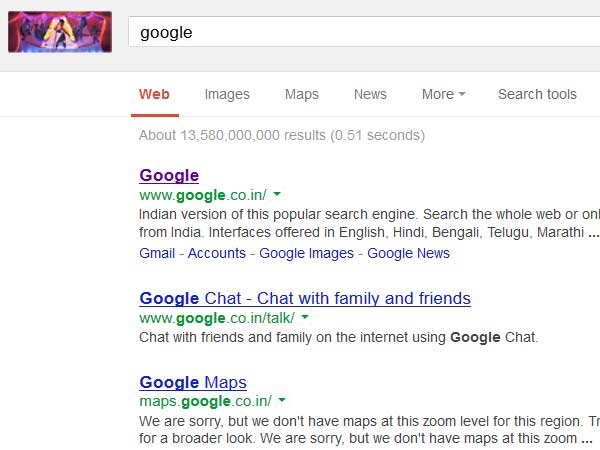The height and width of the screenshot is (450, 600).
Task: Open Search tools options
Action: [x=537, y=95]
